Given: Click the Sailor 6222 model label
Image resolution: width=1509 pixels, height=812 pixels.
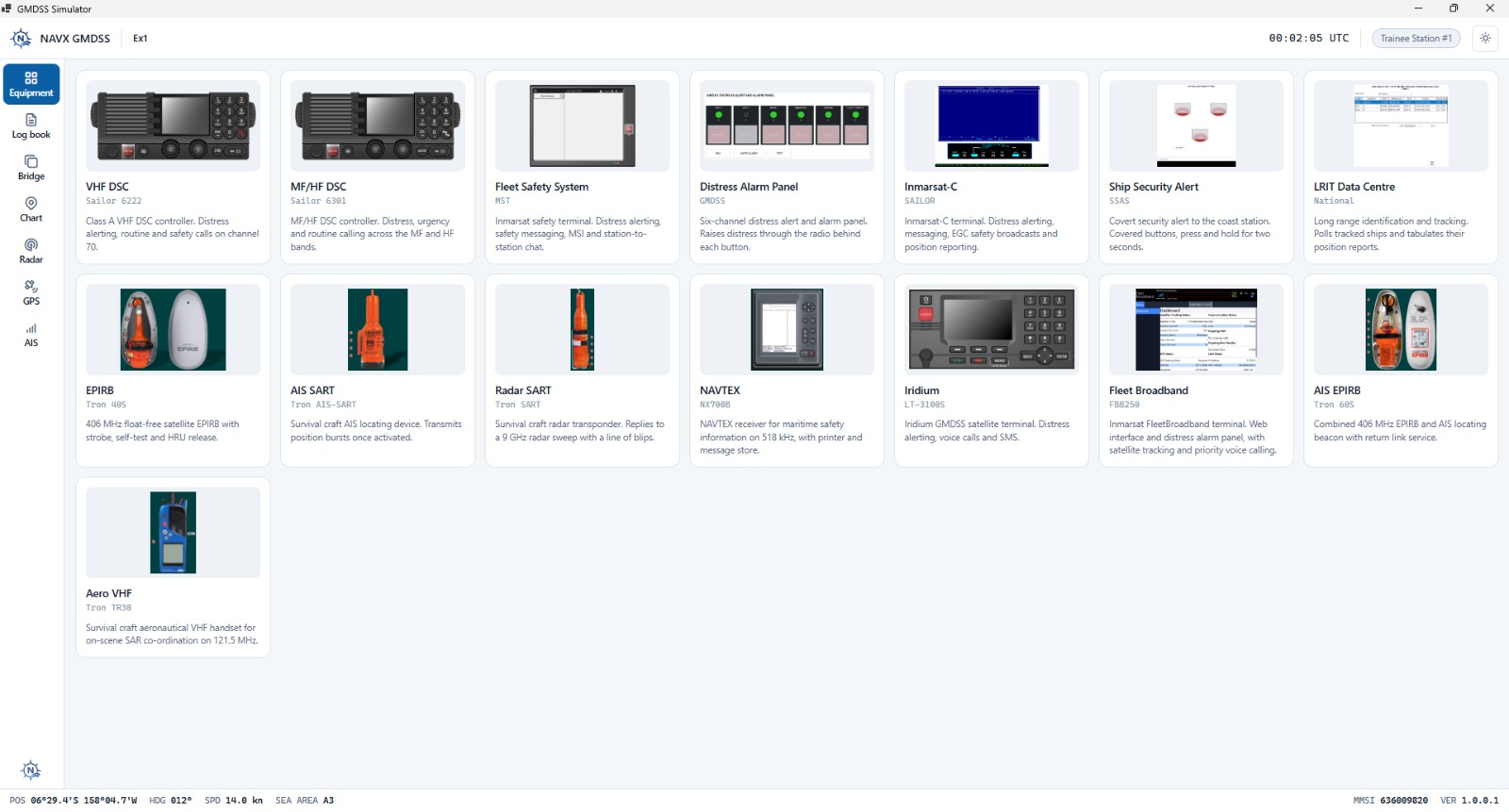Looking at the screenshot, I should pos(114,201).
